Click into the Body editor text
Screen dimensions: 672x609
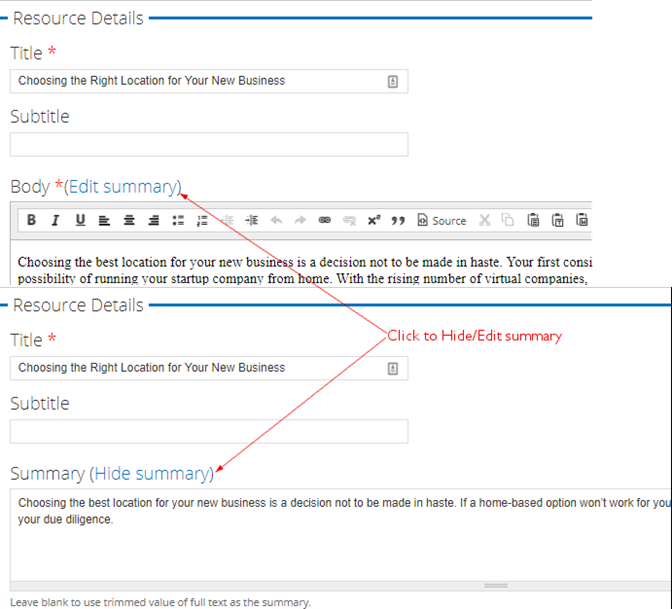302,264
